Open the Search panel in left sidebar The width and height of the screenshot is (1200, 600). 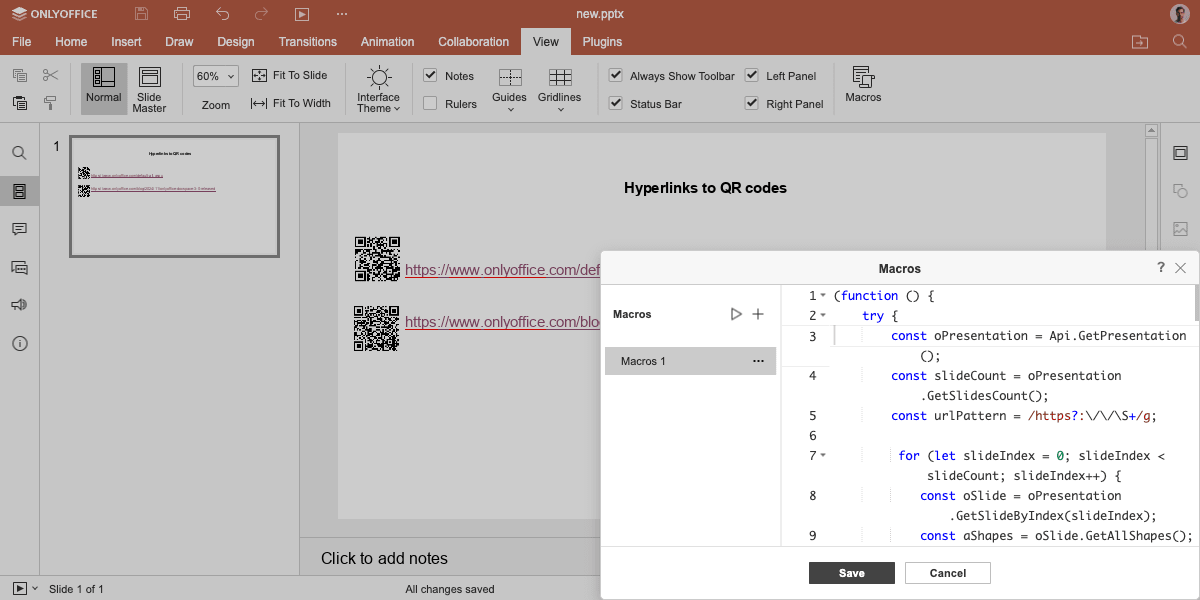coord(19,153)
